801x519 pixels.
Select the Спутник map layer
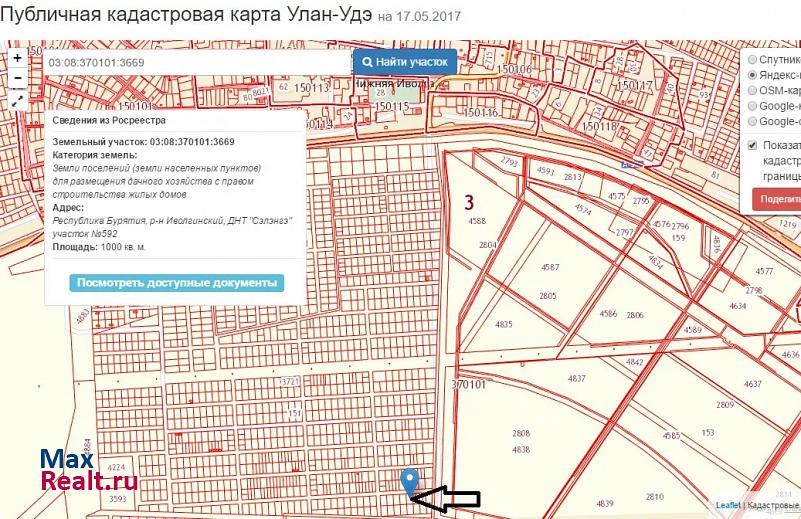(x=752, y=59)
